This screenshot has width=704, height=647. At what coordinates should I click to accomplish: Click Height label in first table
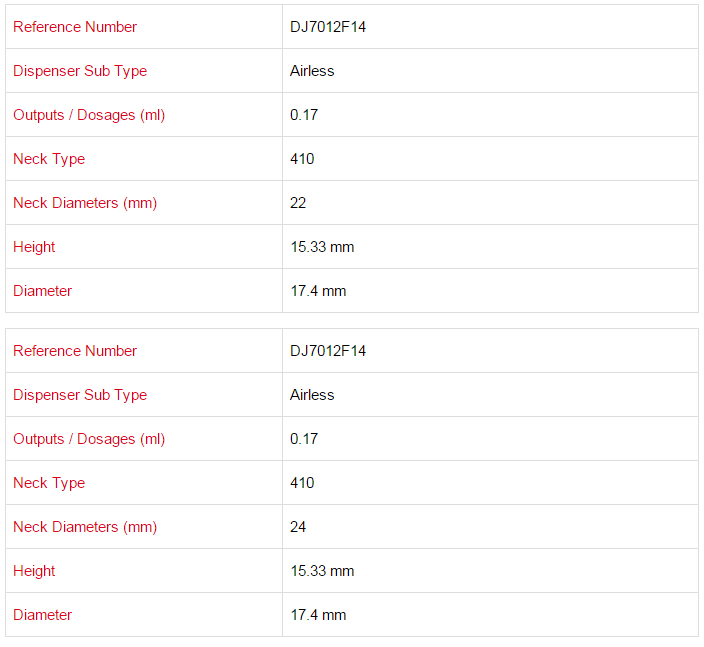pos(34,247)
